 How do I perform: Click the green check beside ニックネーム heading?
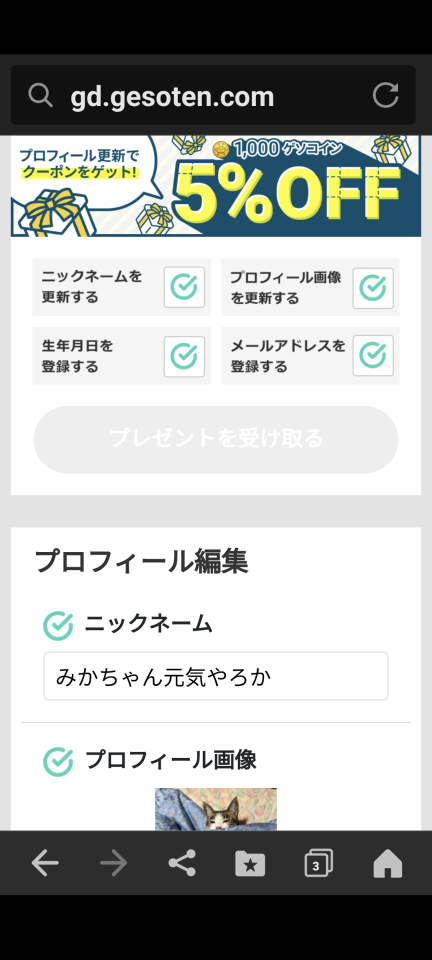[x=58, y=626]
